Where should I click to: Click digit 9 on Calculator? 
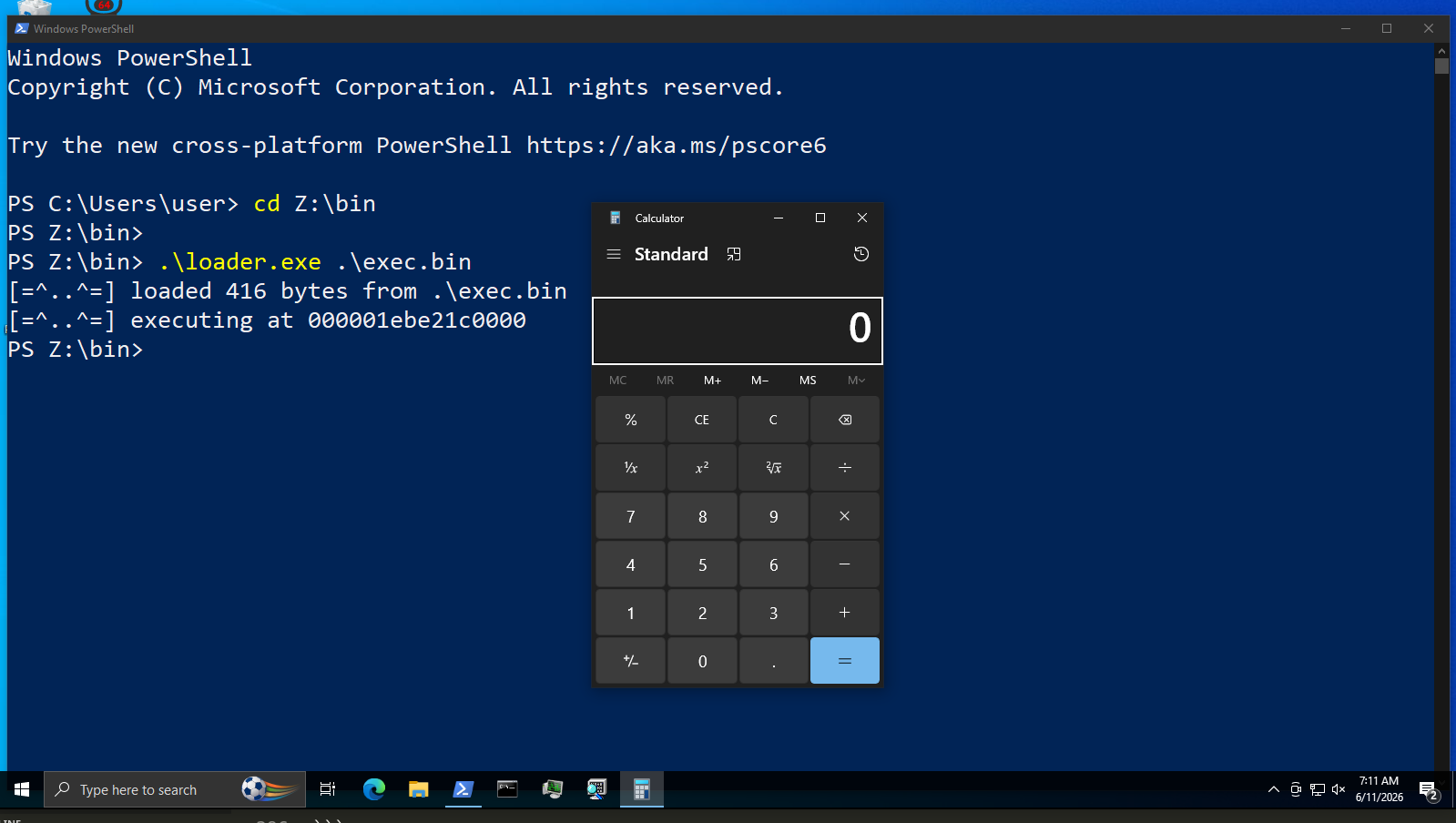[773, 516]
